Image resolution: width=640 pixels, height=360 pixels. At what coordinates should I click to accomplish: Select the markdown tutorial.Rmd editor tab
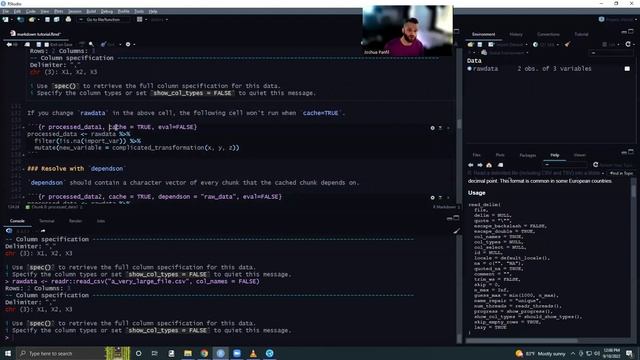[x=36, y=34]
